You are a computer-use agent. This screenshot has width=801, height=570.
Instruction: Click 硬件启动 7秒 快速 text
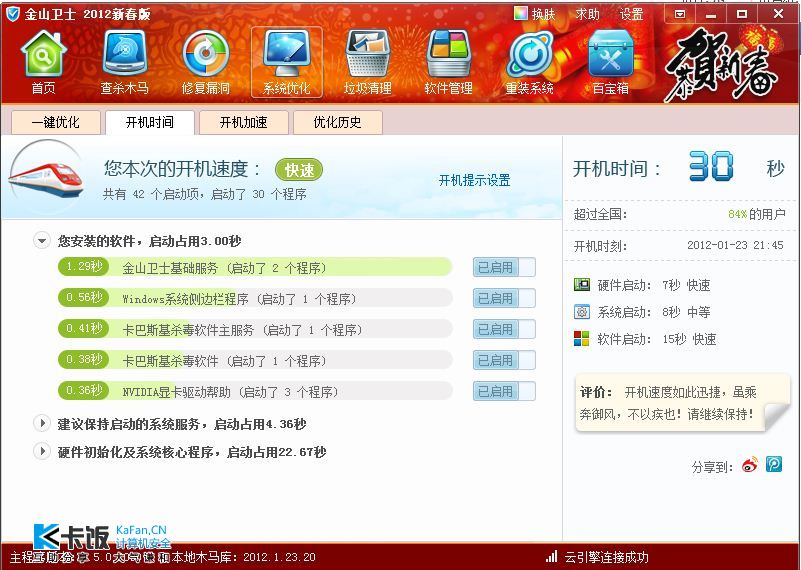(x=654, y=285)
